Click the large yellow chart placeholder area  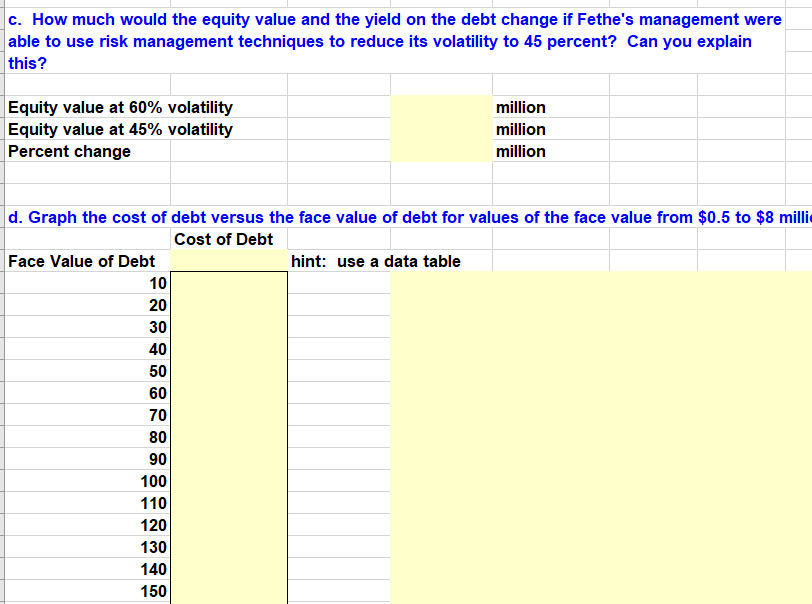click(x=601, y=437)
